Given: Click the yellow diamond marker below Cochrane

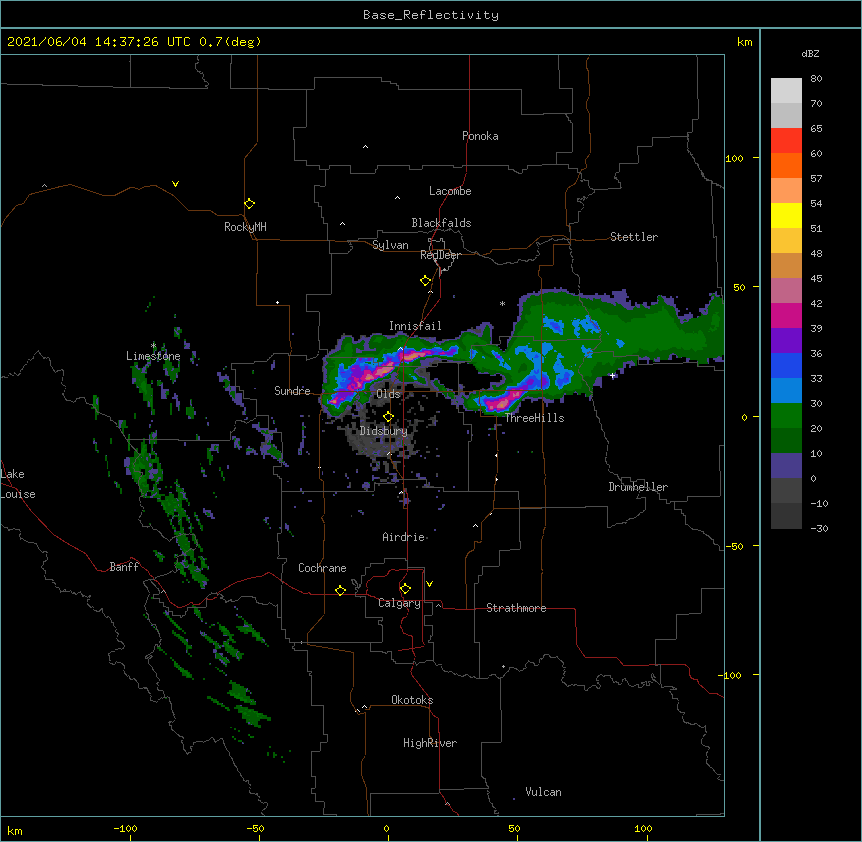Looking at the screenshot, I should (x=340, y=590).
